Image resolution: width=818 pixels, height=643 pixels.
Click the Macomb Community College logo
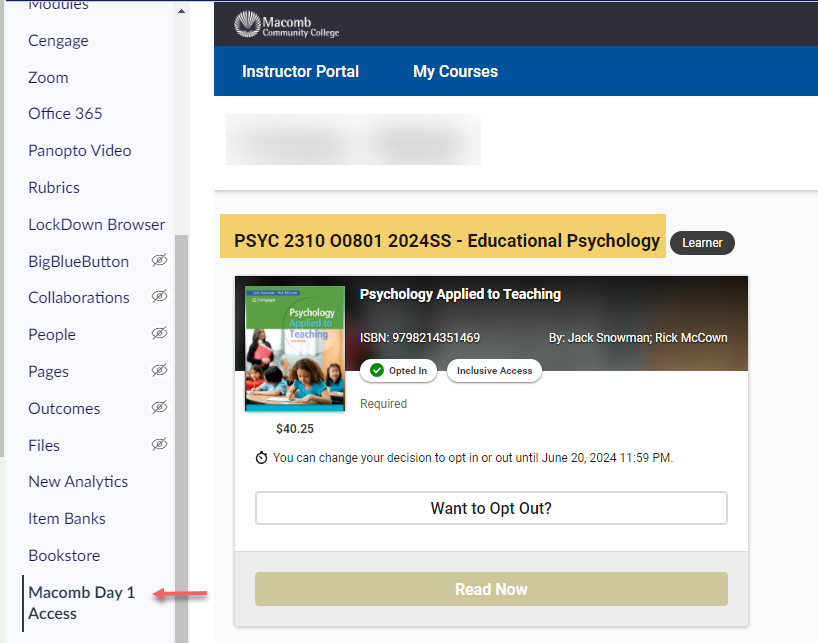(286, 25)
